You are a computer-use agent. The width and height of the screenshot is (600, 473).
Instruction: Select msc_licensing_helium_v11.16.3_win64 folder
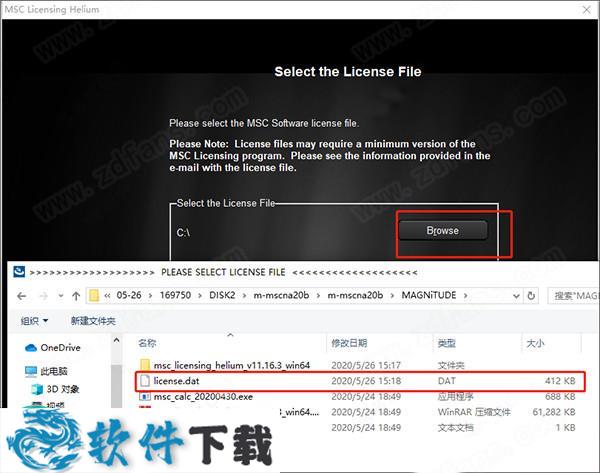coord(232,365)
